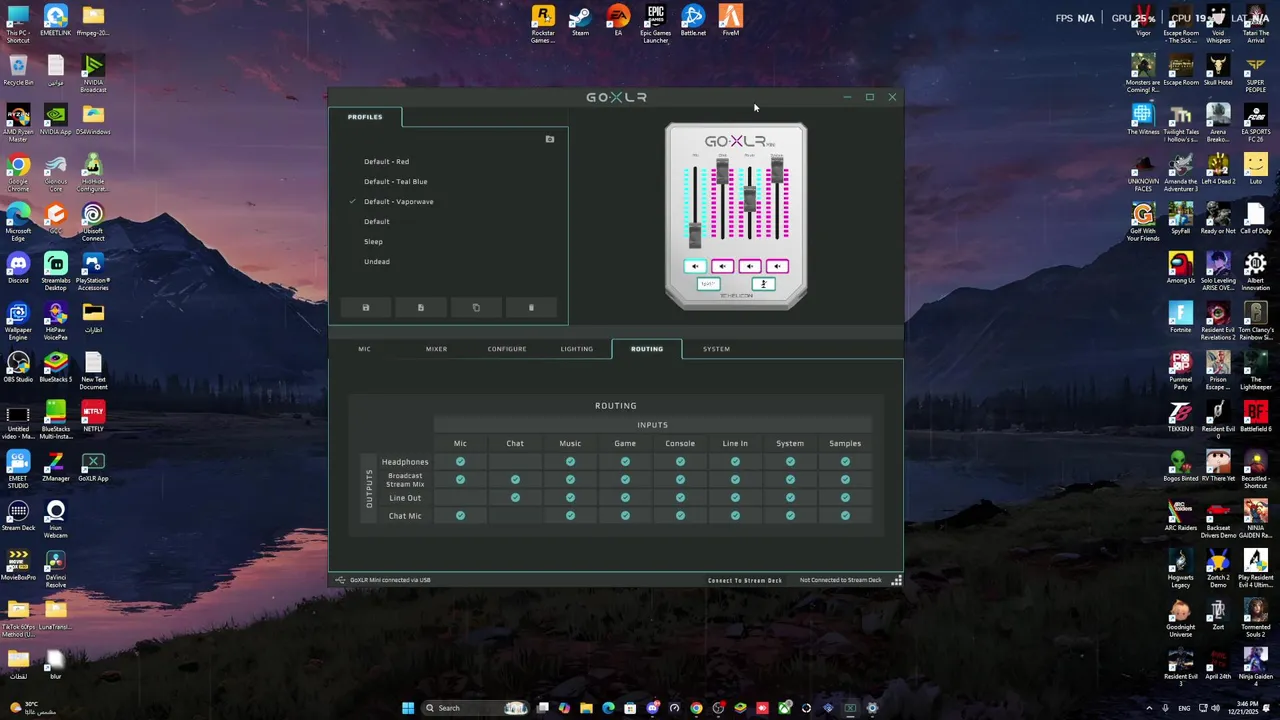Viewport: 1280px width, 720px height.
Task: Open the System tab
Action: coord(716,349)
